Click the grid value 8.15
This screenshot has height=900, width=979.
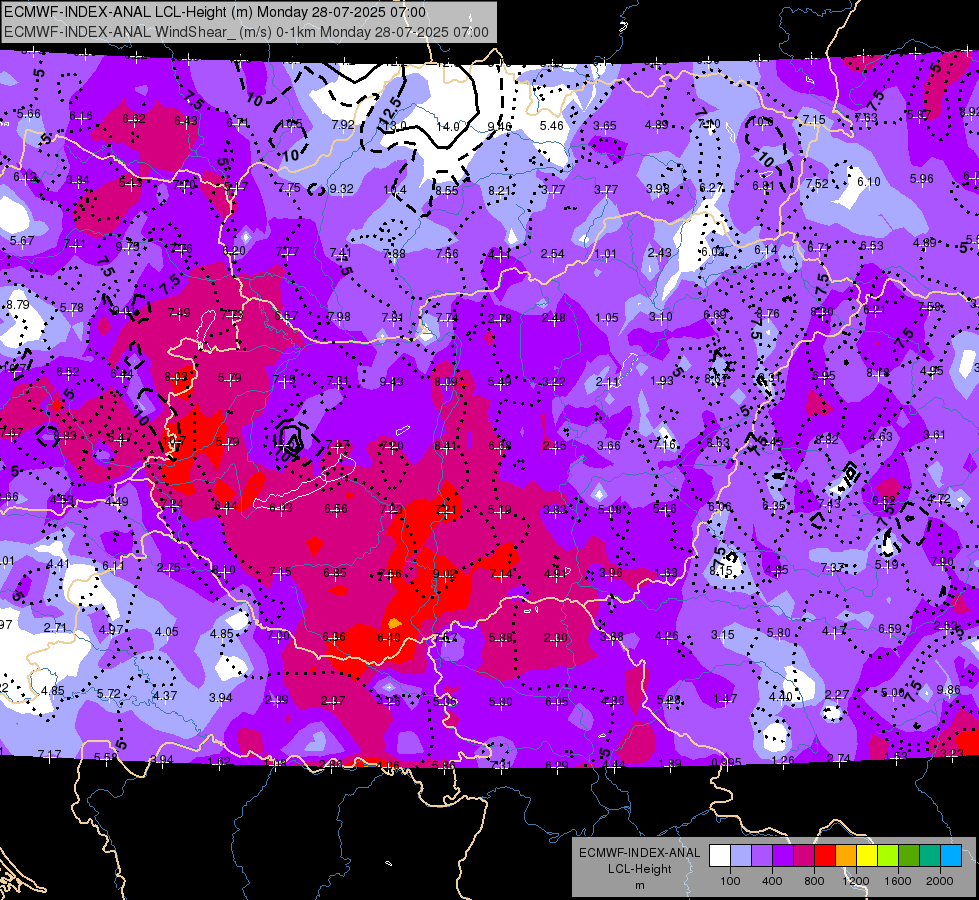[721, 571]
